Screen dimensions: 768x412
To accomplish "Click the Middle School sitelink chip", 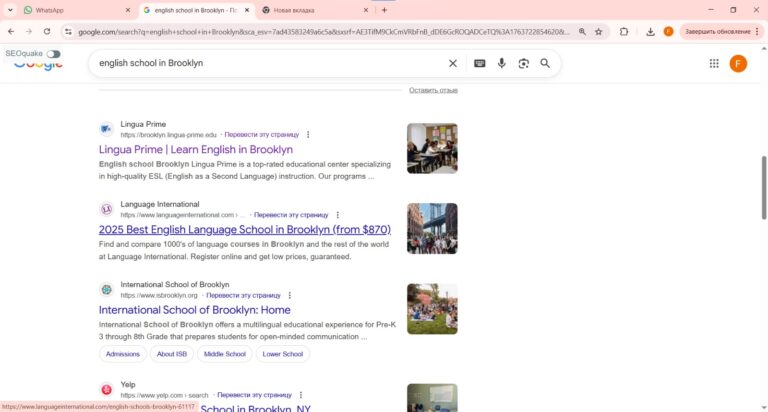I will 224,354.
